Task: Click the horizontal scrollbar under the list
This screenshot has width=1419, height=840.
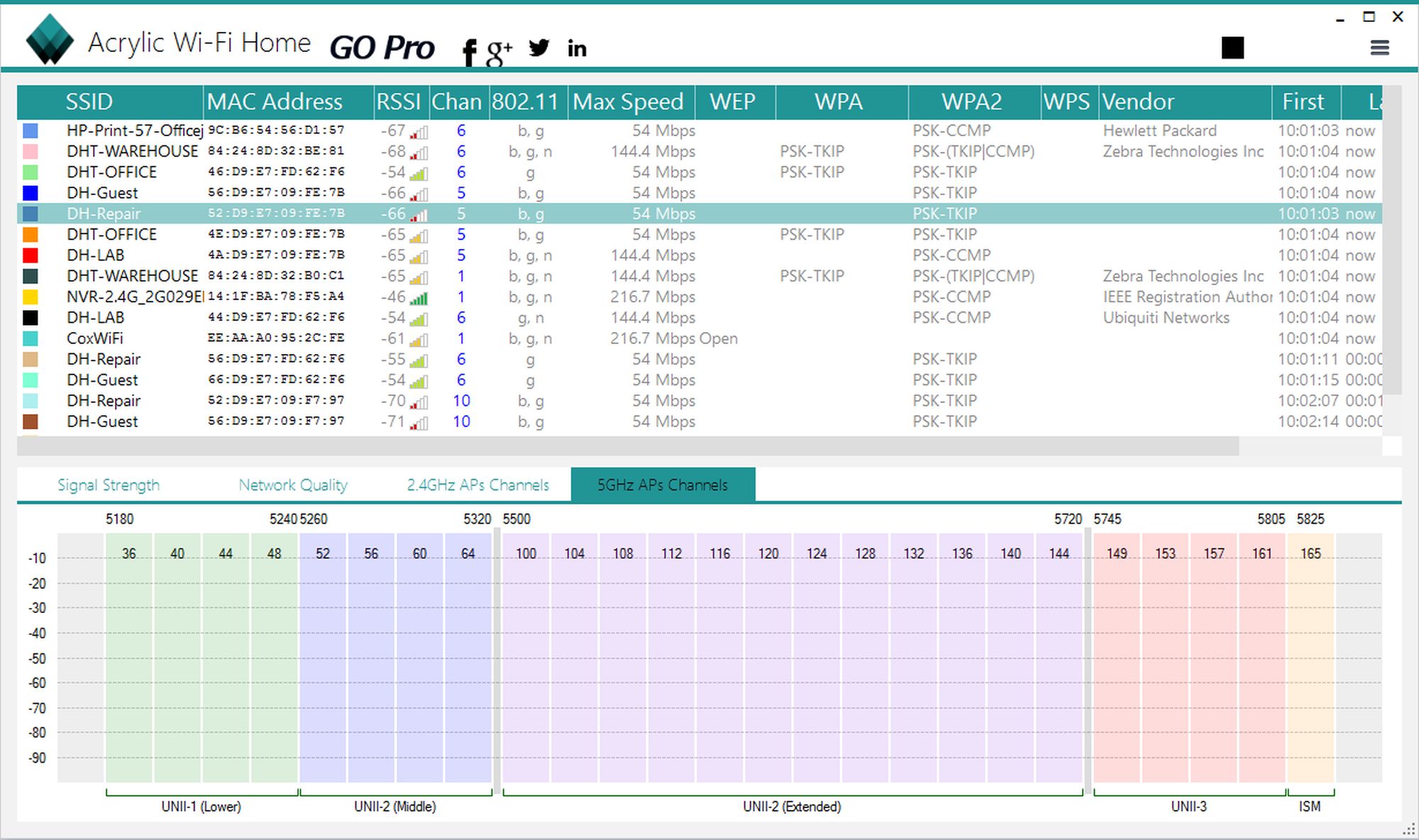Action: click(627, 446)
